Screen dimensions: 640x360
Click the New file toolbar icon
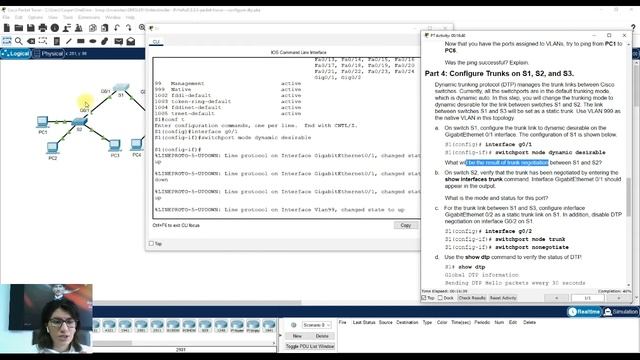click(7, 28)
